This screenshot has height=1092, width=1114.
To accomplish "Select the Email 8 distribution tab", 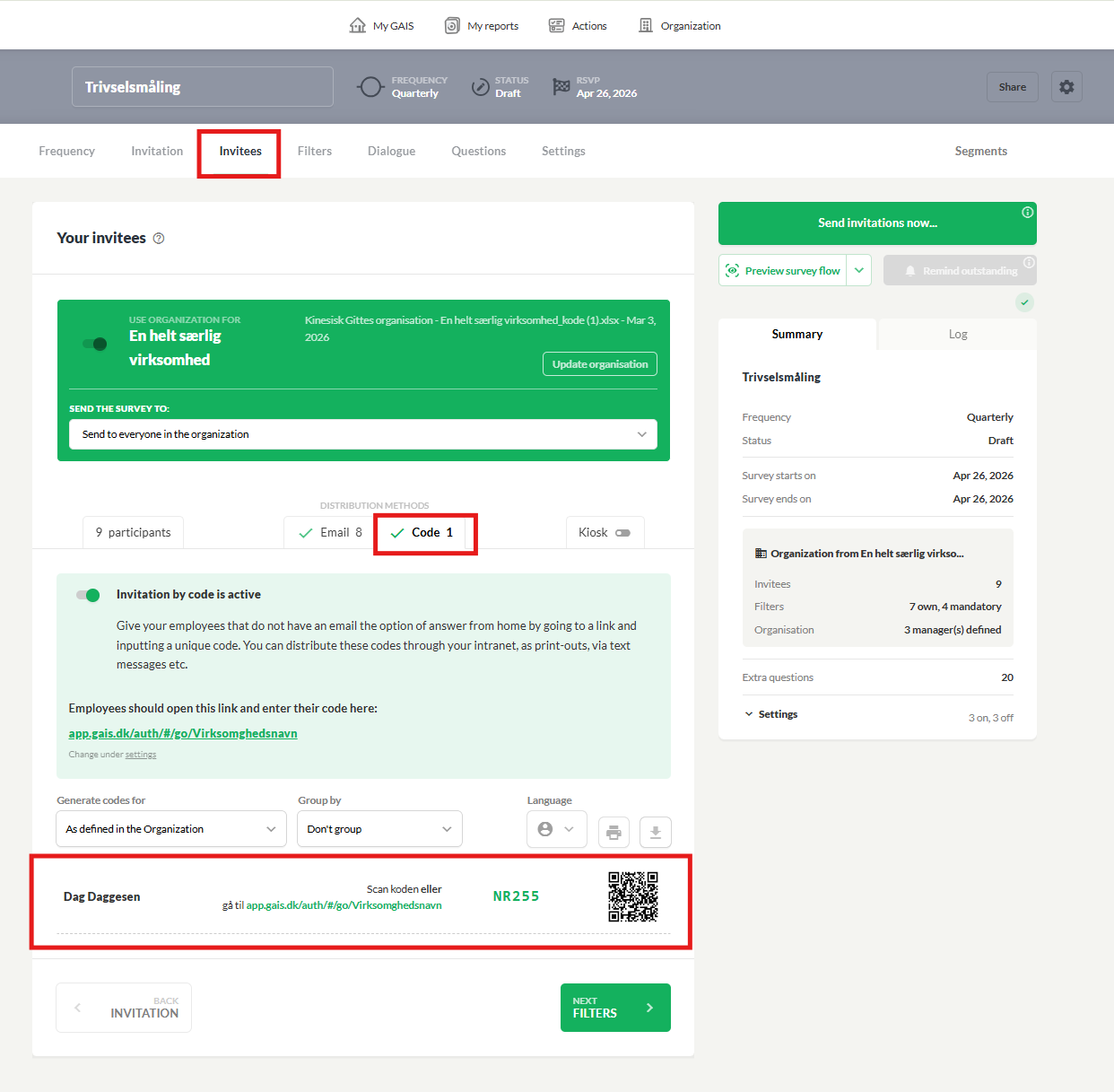I will [x=330, y=533].
